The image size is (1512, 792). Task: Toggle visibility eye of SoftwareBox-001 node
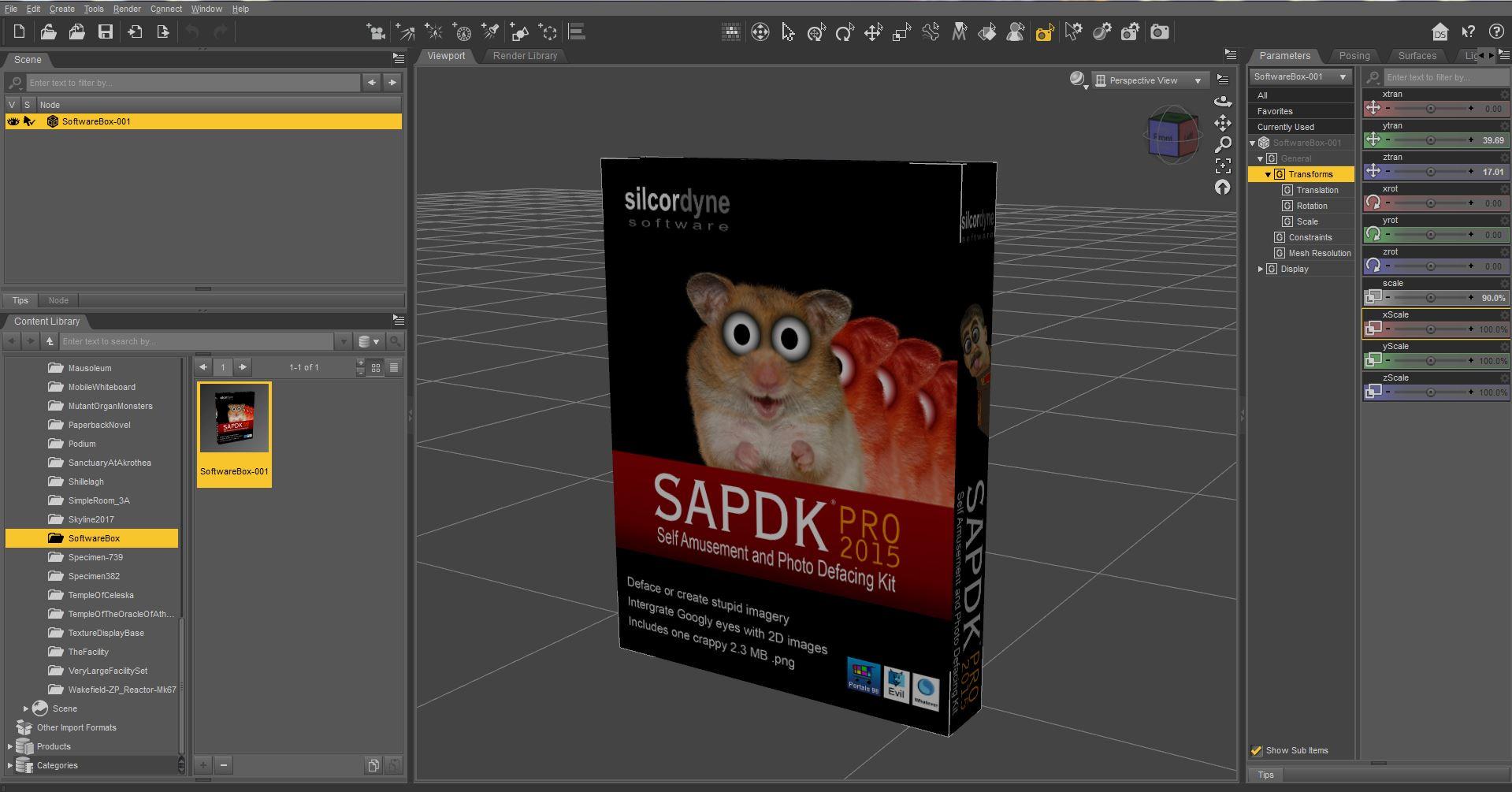click(13, 121)
